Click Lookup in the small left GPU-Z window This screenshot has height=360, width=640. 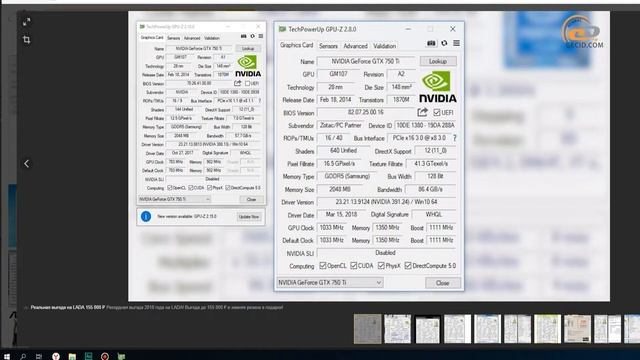point(248,49)
